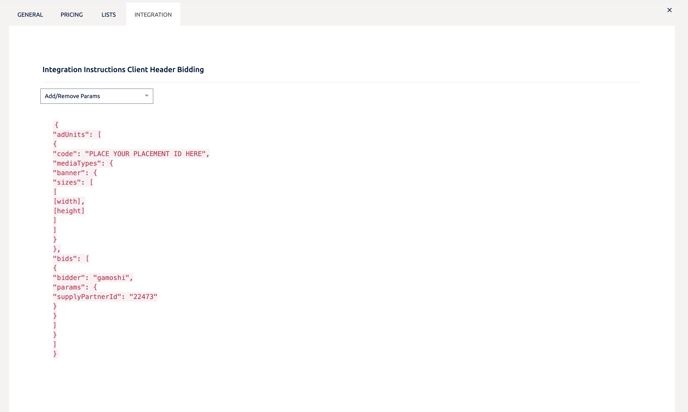Click the "mediaTypes": { line
The image size is (688, 412).
(83, 163)
